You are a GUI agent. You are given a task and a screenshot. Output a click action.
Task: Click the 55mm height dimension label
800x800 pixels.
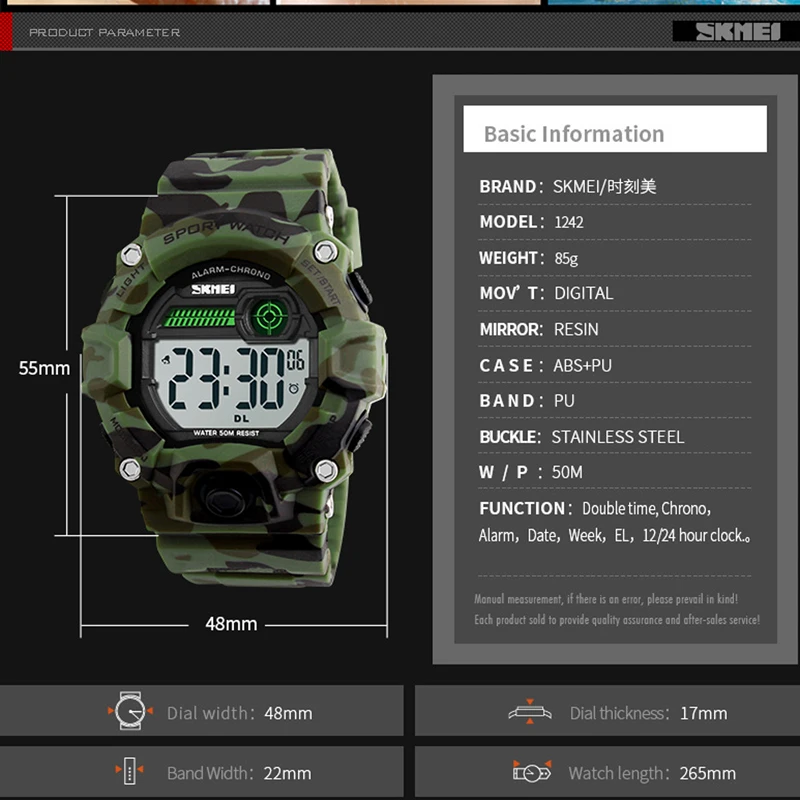(44, 368)
